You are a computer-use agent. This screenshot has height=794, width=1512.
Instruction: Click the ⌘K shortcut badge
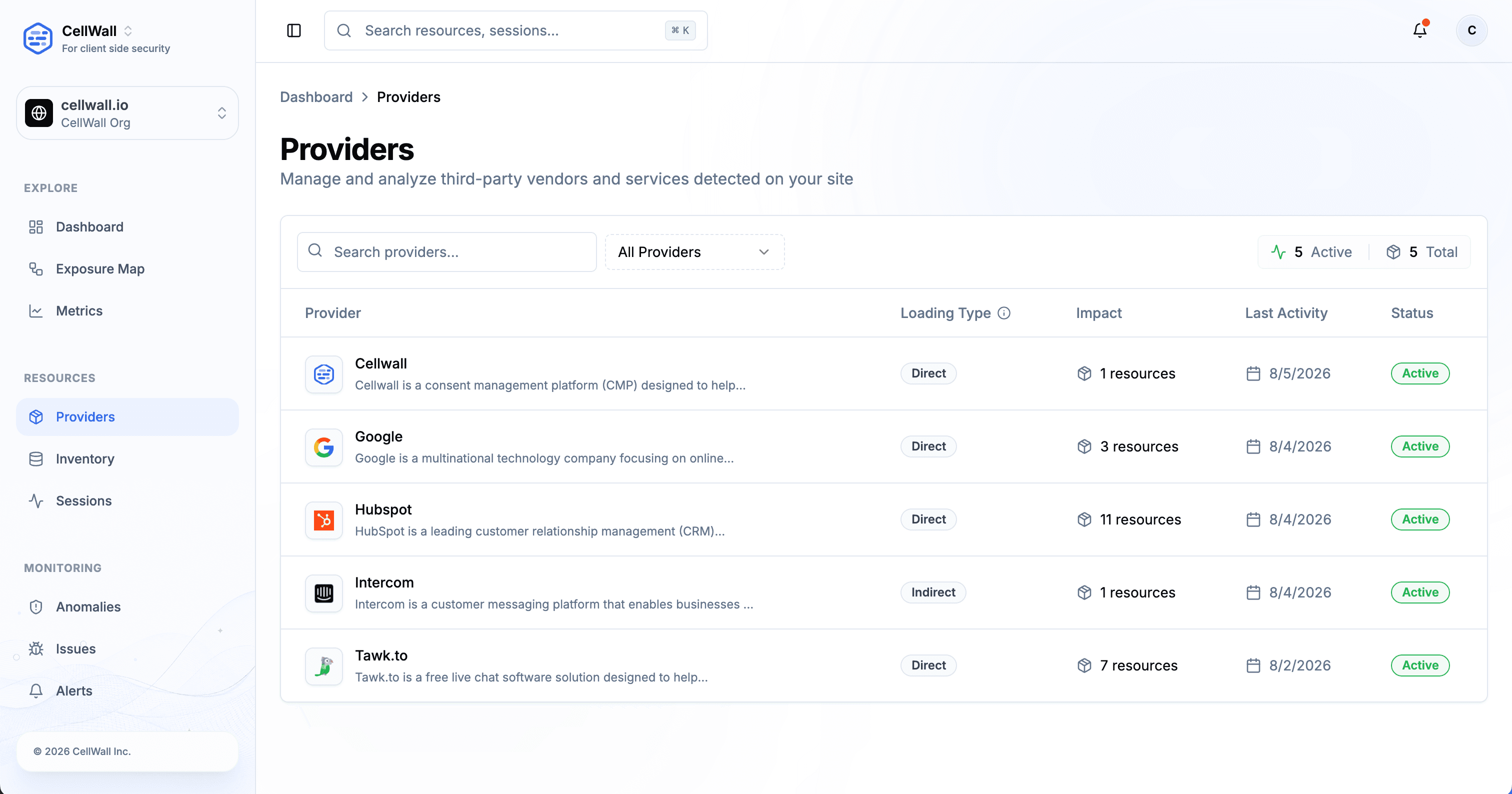coord(680,30)
